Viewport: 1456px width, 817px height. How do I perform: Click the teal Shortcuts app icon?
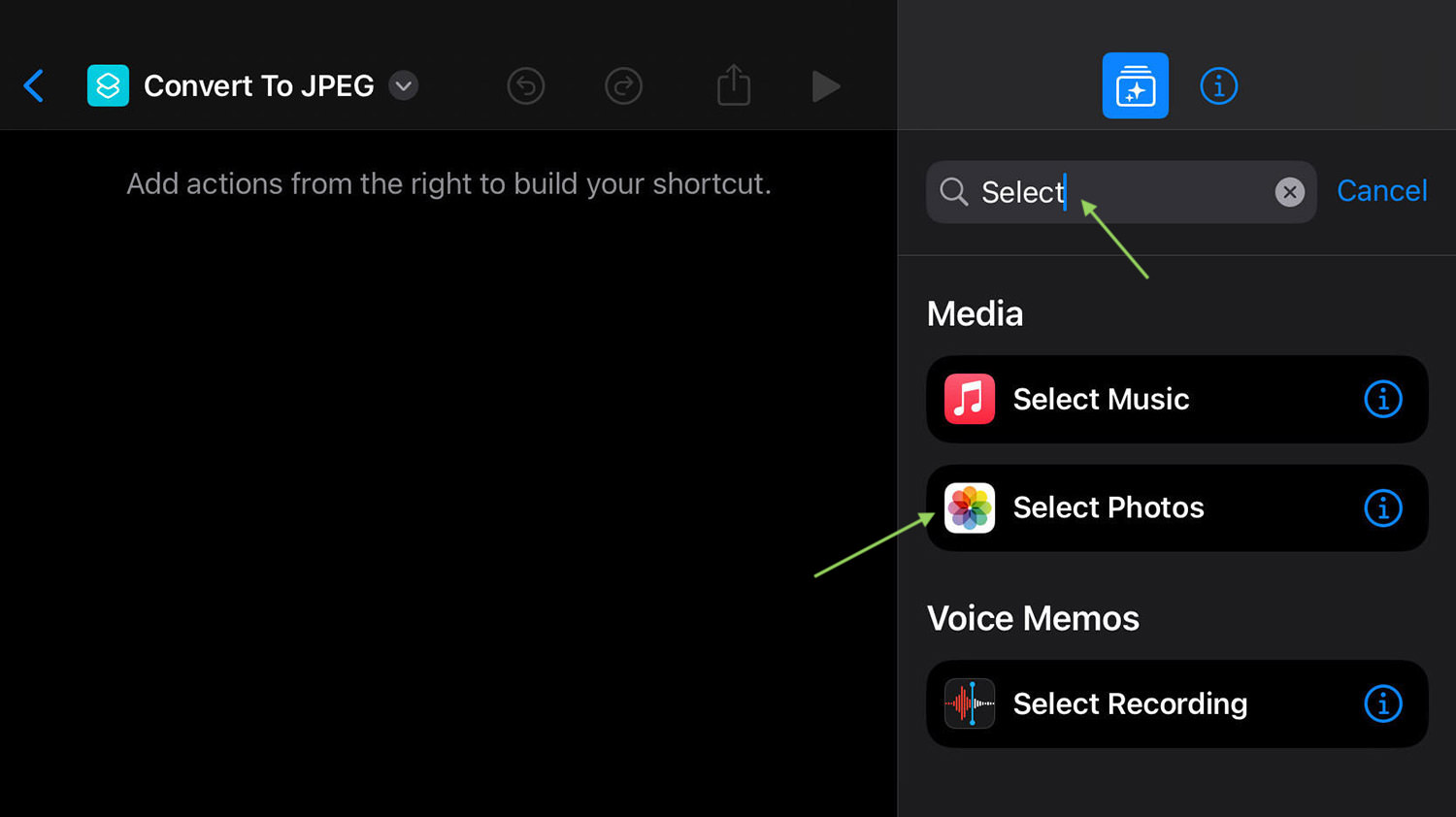[x=108, y=86]
